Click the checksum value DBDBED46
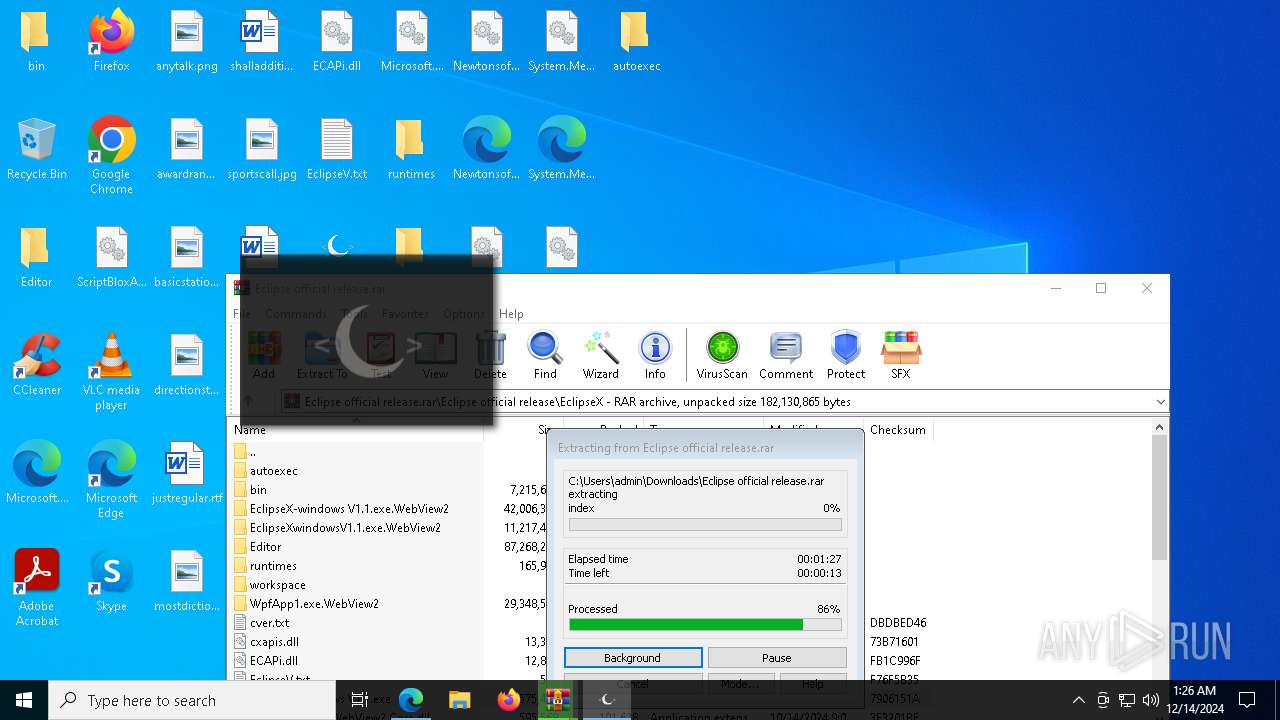The height and width of the screenshot is (720, 1280). coord(898,623)
